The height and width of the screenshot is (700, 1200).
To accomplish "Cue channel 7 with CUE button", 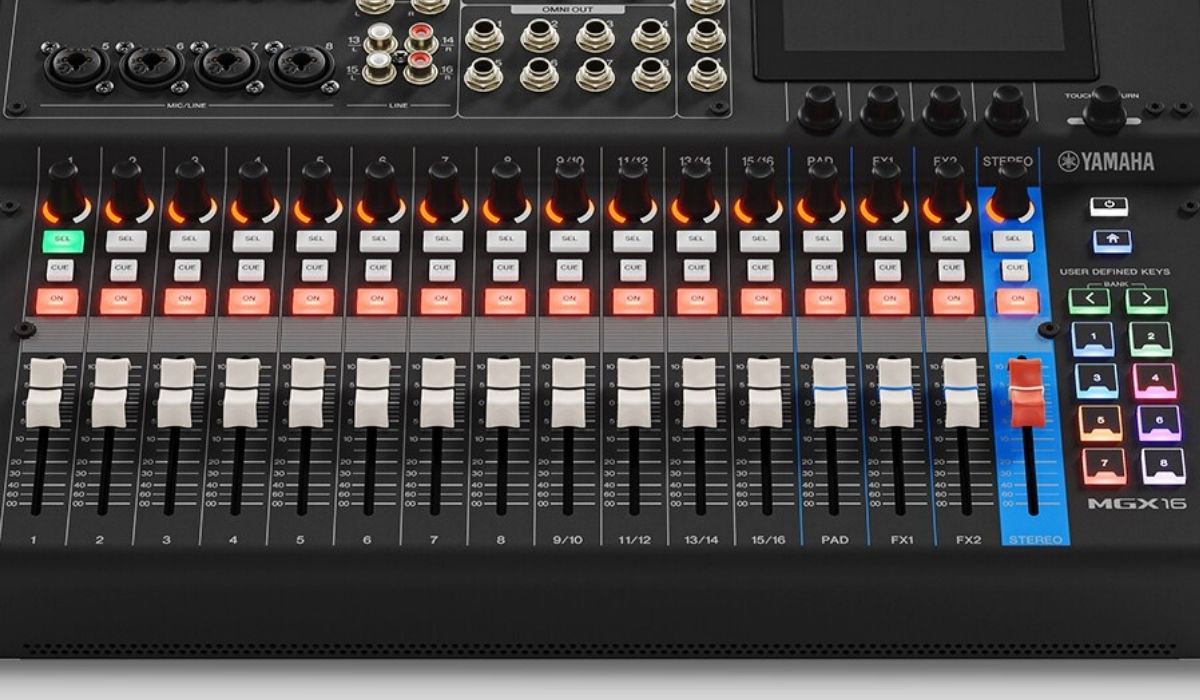I will pyautogui.click(x=442, y=270).
